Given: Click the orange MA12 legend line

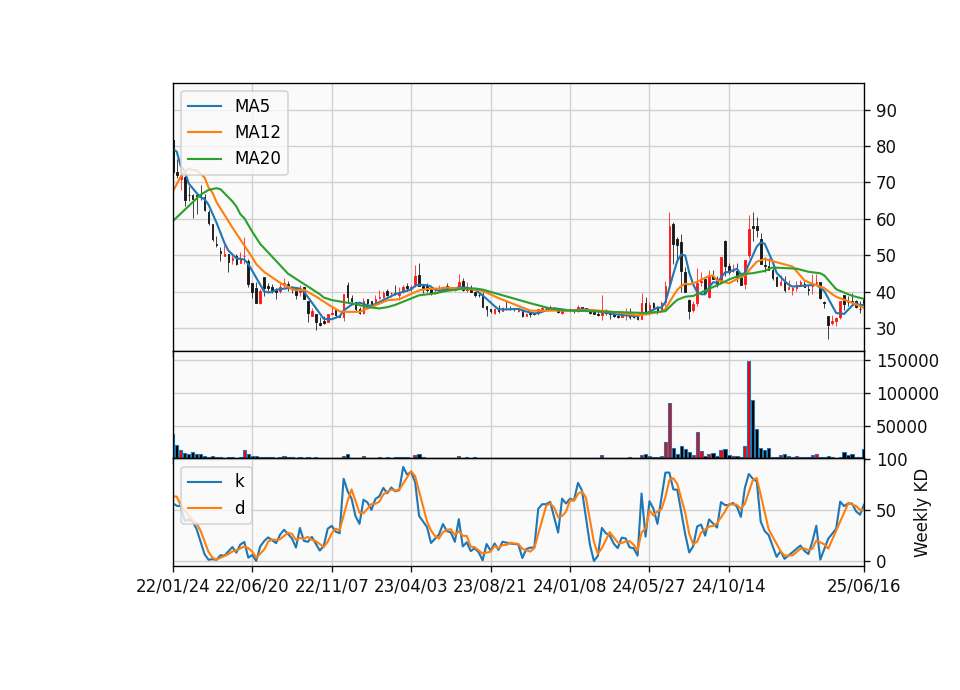Looking at the screenshot, I should (204, 132).
